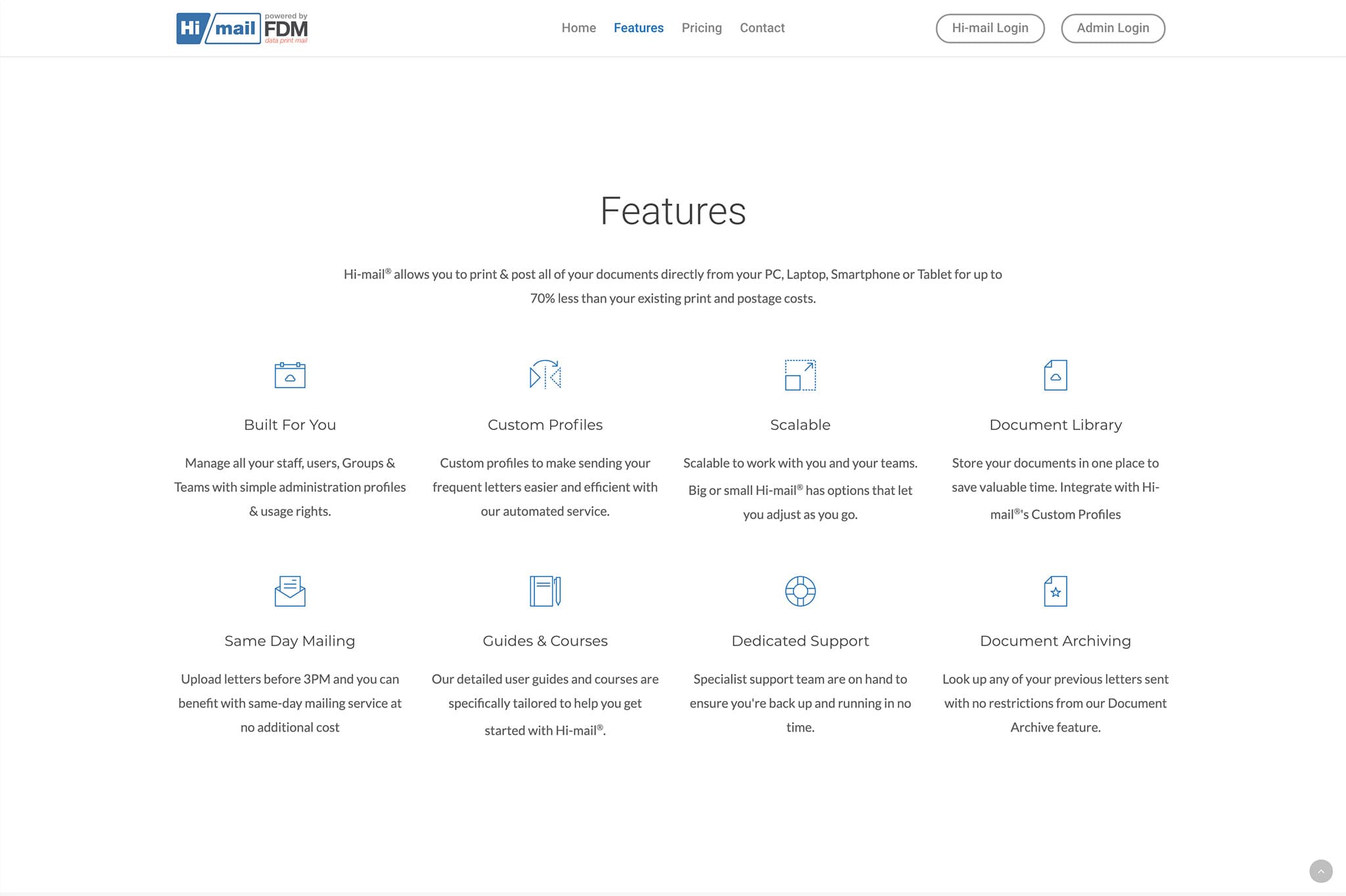Click the Scalable resize icon
1346x896 pixels.
click(x=800, y=375)
